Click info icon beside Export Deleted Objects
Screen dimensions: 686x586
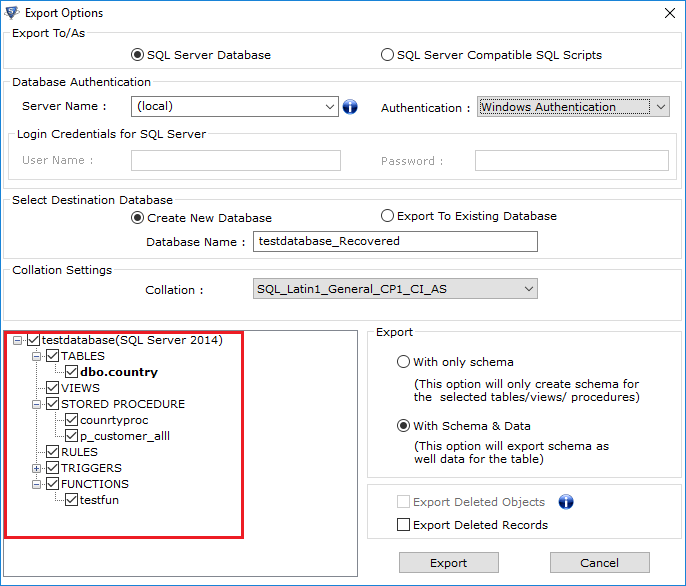tap(566, 502)
